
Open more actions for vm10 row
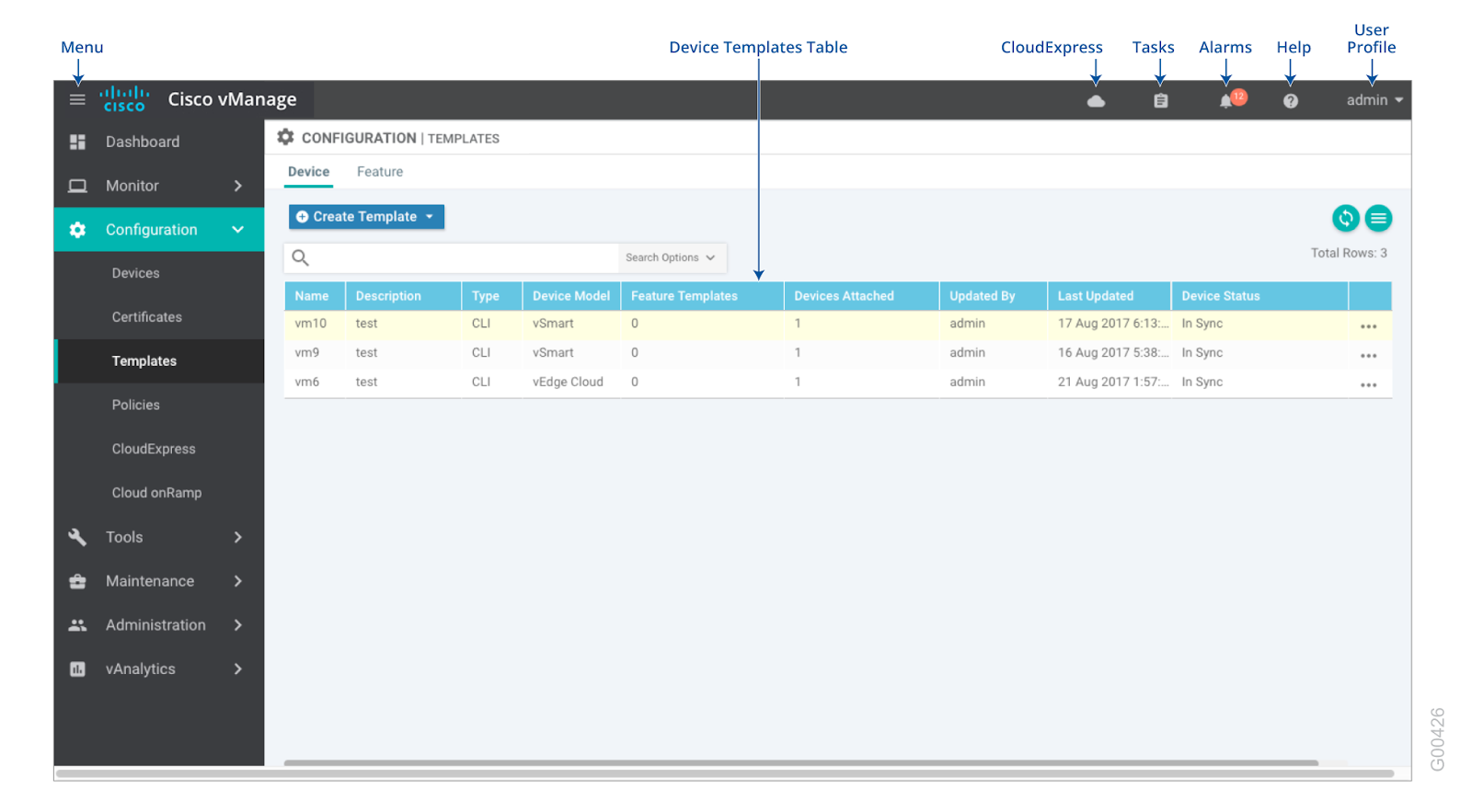click(1368, 326)
